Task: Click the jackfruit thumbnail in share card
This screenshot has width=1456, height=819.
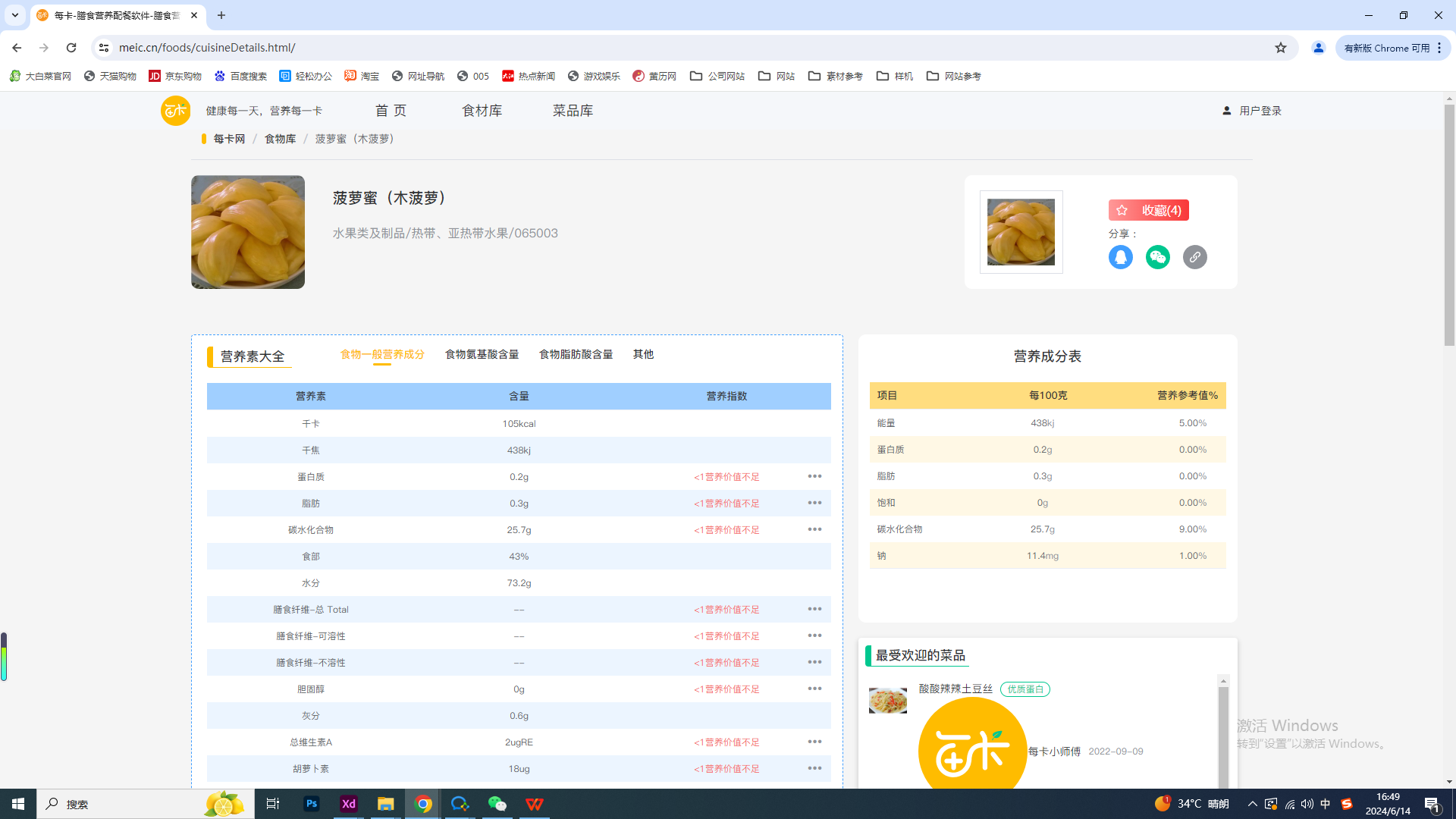Action: (1021, 232)
